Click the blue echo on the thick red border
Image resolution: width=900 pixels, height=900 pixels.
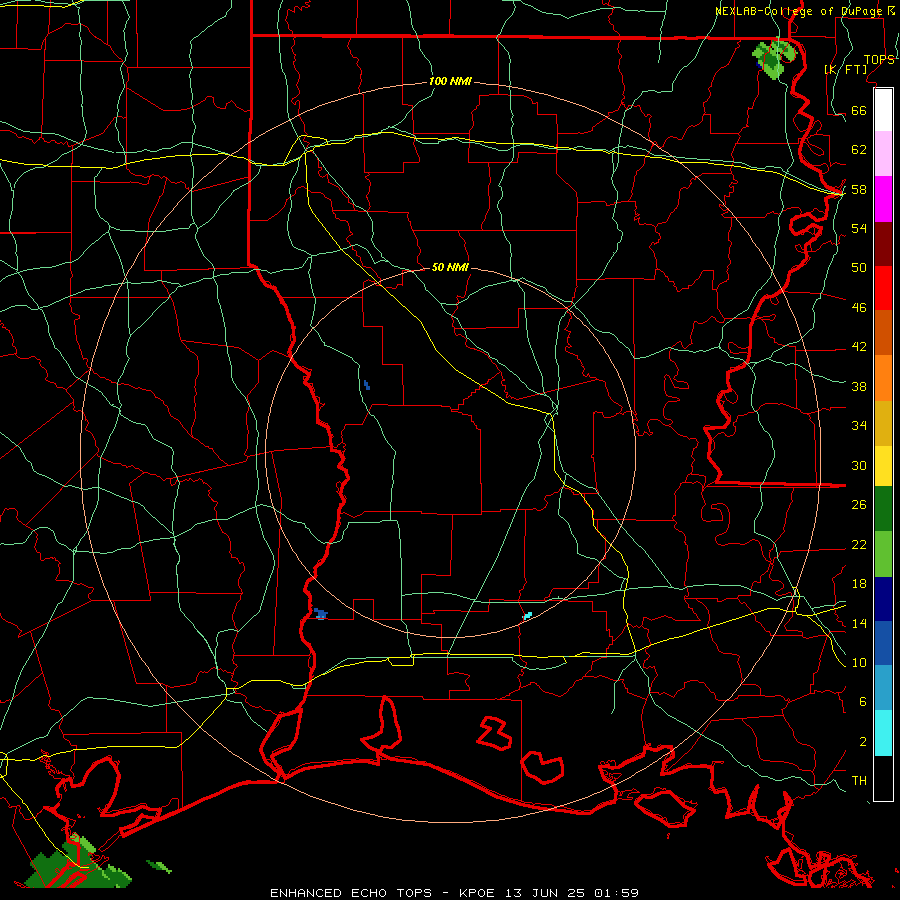(x=320, y=614)
